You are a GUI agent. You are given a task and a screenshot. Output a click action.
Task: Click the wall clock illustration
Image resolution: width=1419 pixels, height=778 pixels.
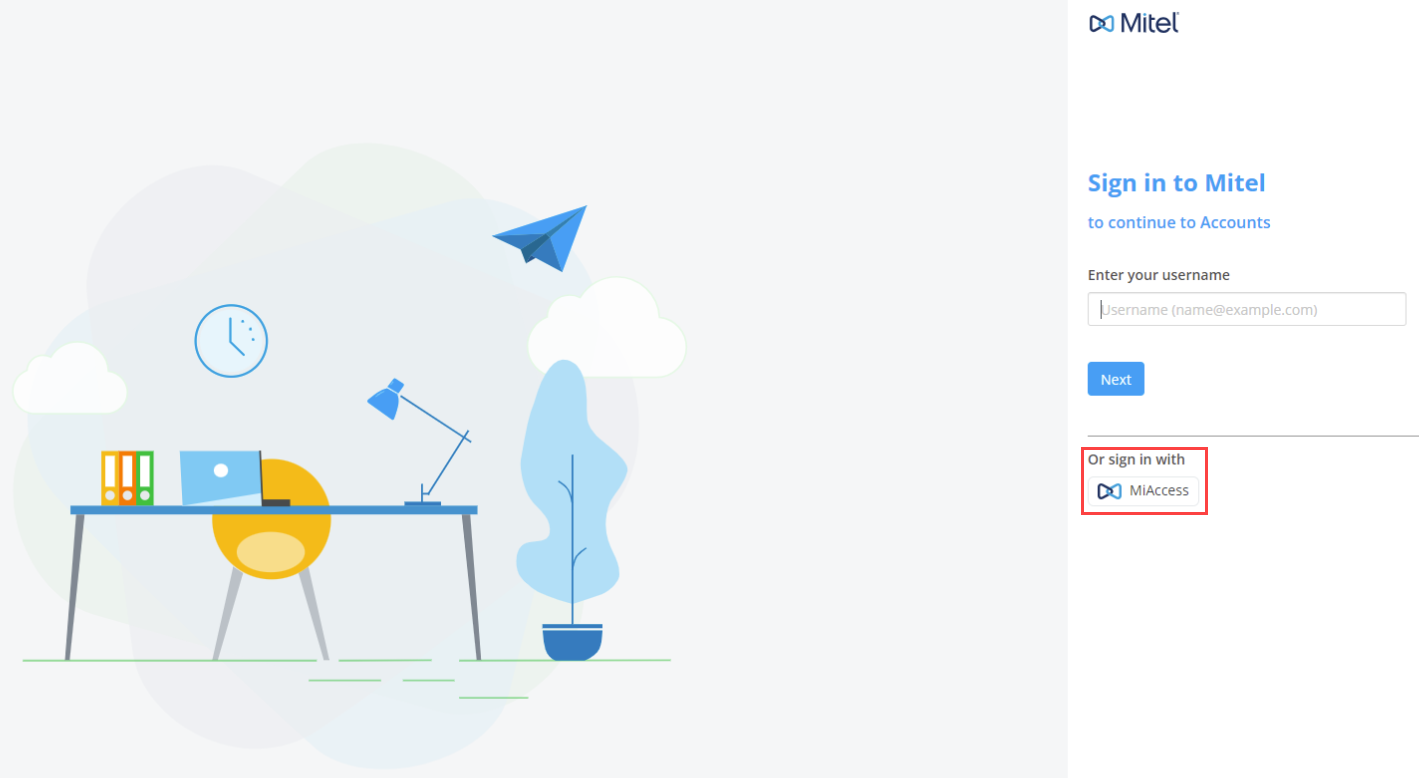click(231, 341)
